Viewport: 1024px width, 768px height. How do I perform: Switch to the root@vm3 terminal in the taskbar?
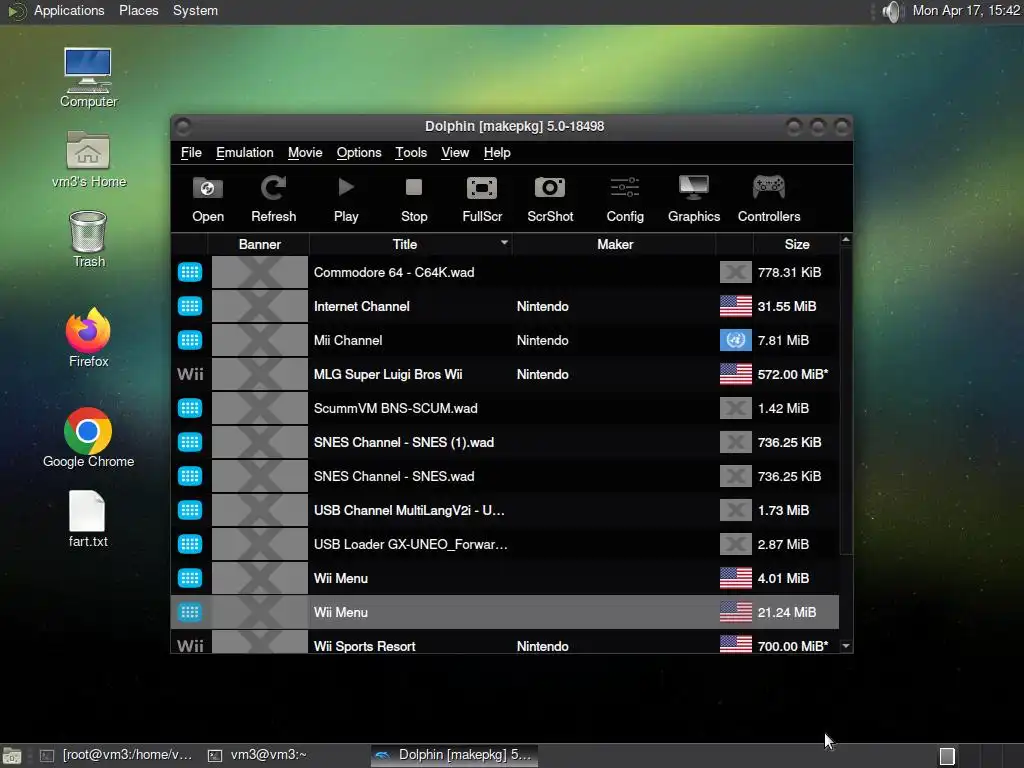tap(118, 755)
